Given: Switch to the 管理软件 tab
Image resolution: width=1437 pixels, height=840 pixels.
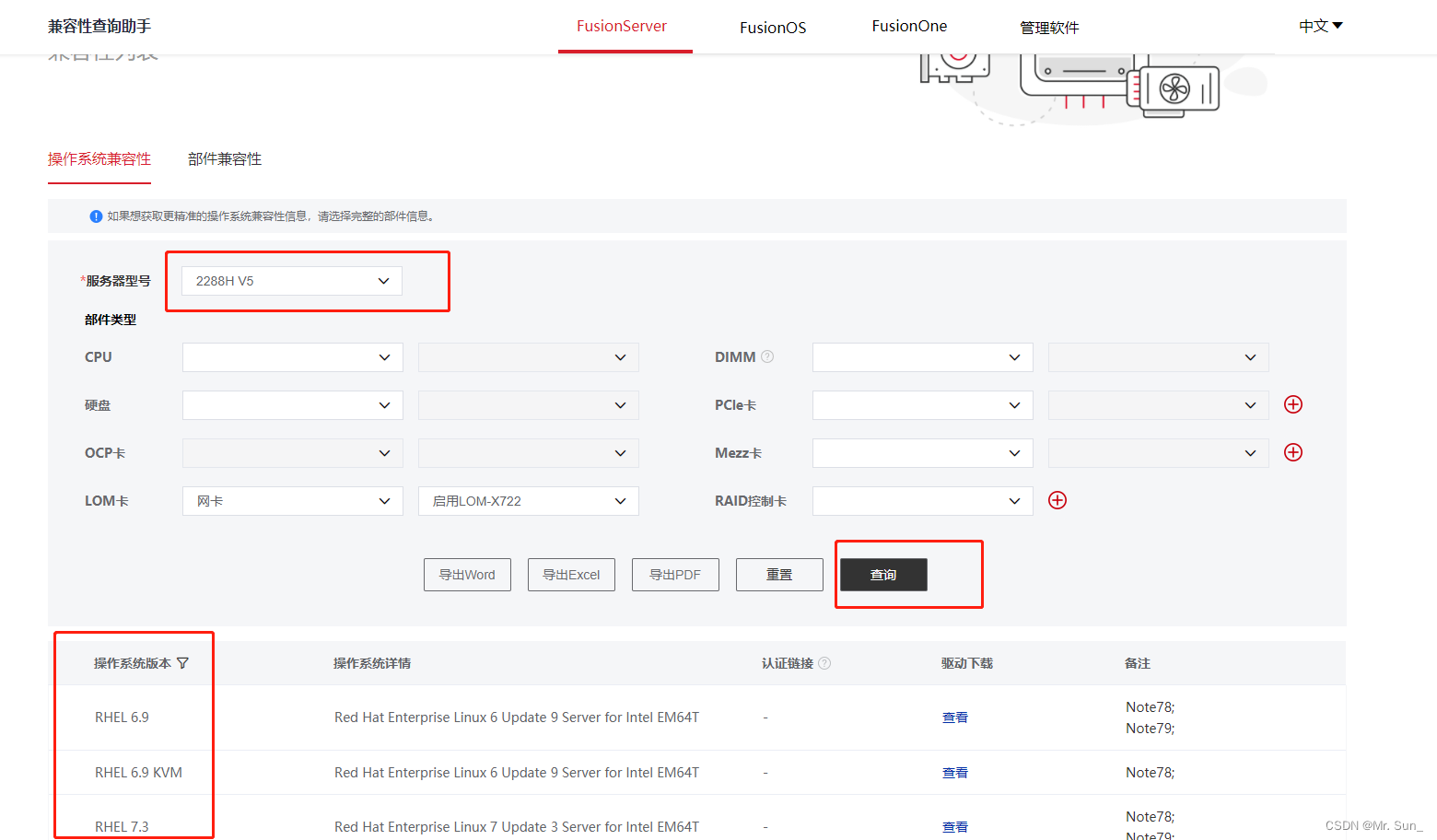Looking at the screenshot, I should click(x=1049, y=28).
